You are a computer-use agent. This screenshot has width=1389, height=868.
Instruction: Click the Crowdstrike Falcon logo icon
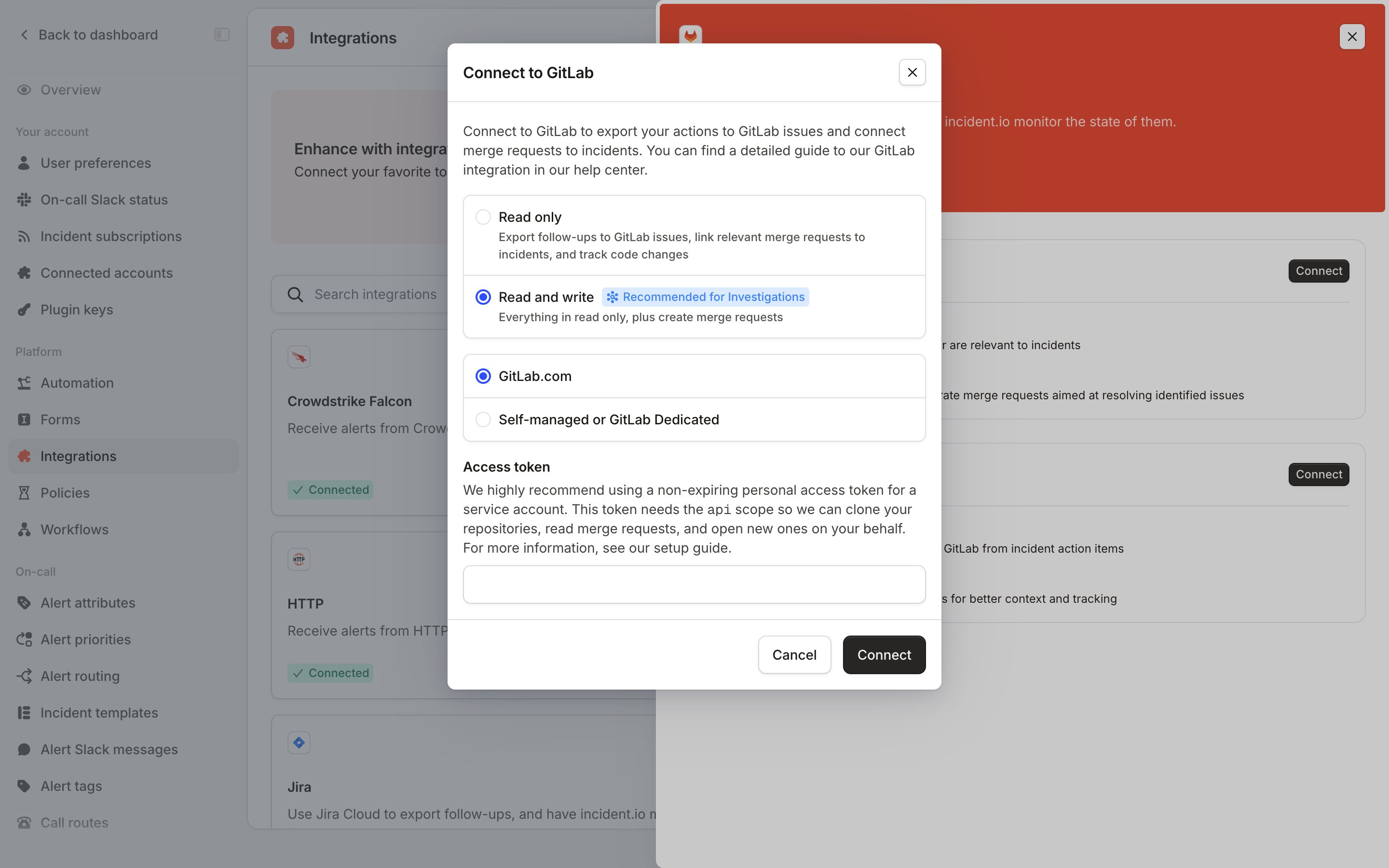pyautogui.click(x=299, y=357)
